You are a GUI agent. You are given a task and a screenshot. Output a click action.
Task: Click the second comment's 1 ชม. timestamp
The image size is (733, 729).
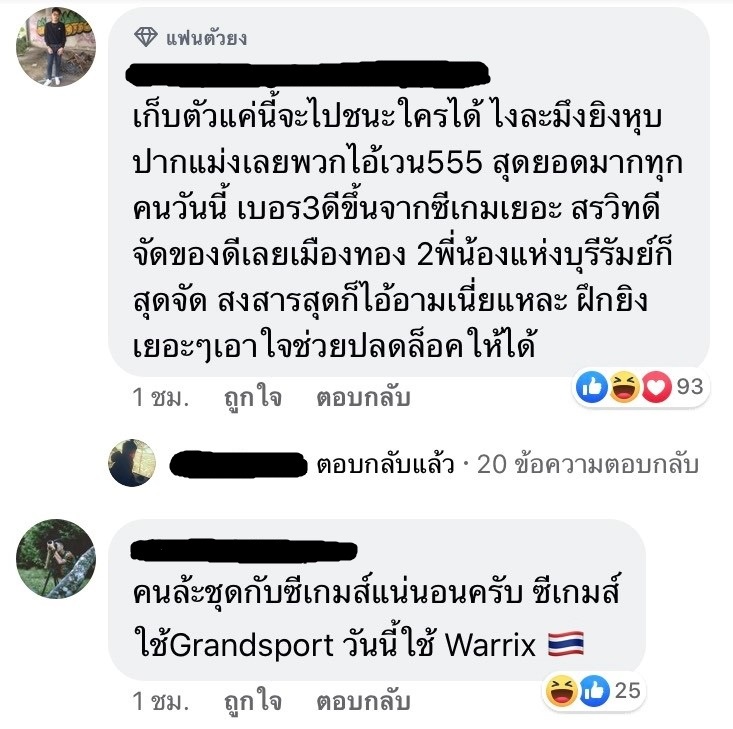point(160,701)
